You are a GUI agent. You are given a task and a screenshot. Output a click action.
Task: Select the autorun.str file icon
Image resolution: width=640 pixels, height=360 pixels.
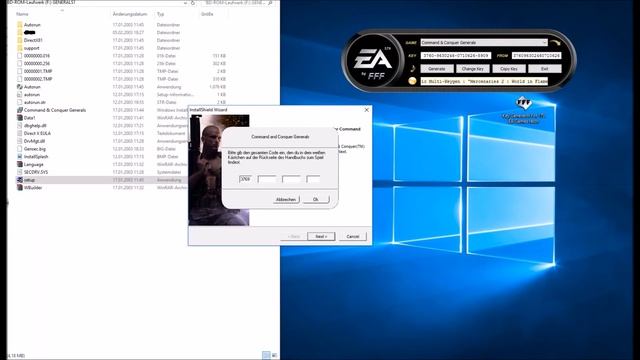click(20, 102)
